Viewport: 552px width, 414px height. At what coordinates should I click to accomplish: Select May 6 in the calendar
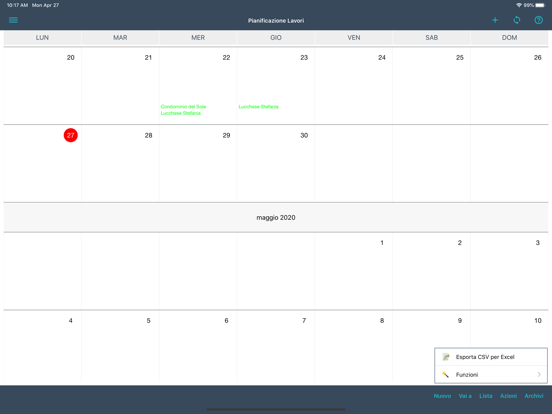[226, 320]
